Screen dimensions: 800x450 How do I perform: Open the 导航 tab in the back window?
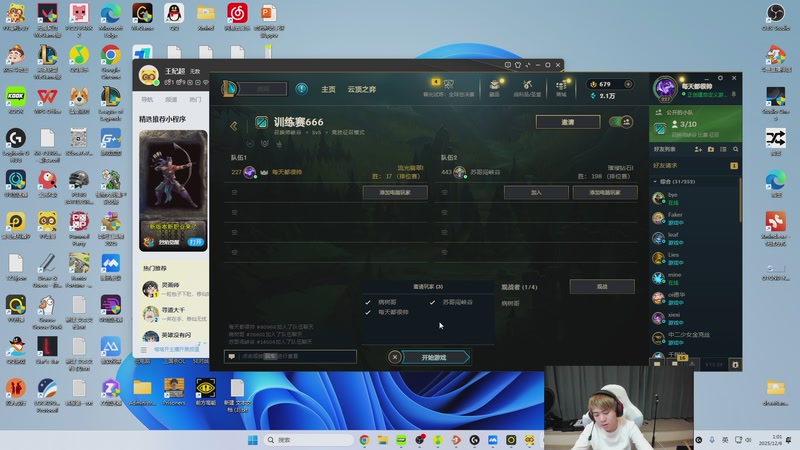[147, 99]
